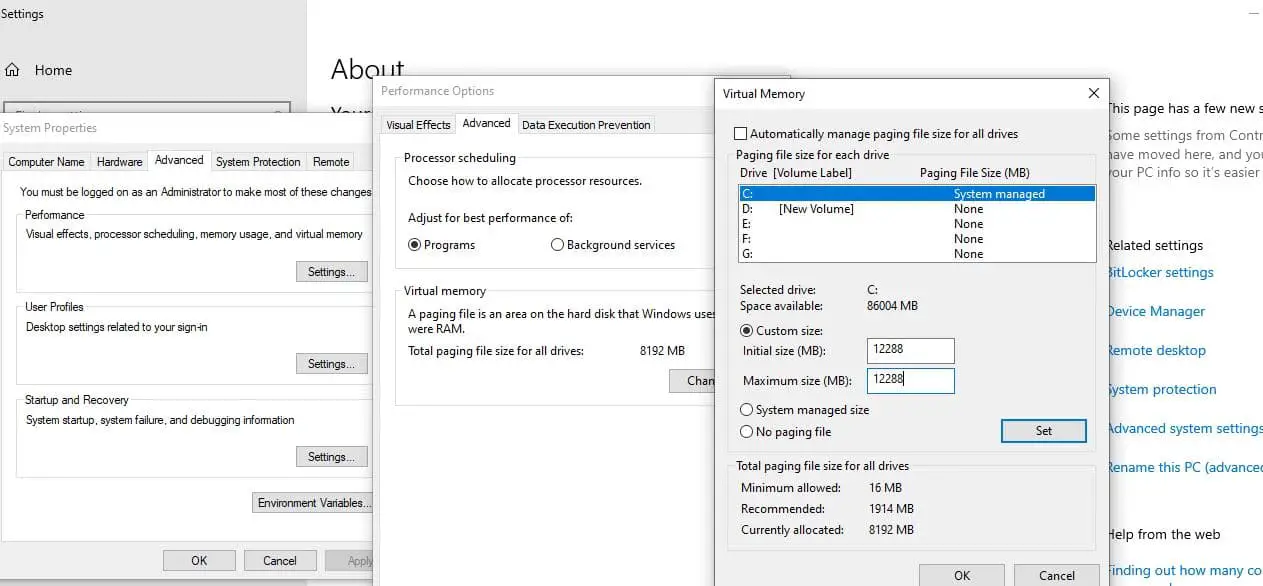
Task: Select Background services radio button
Action: [557, 245]
